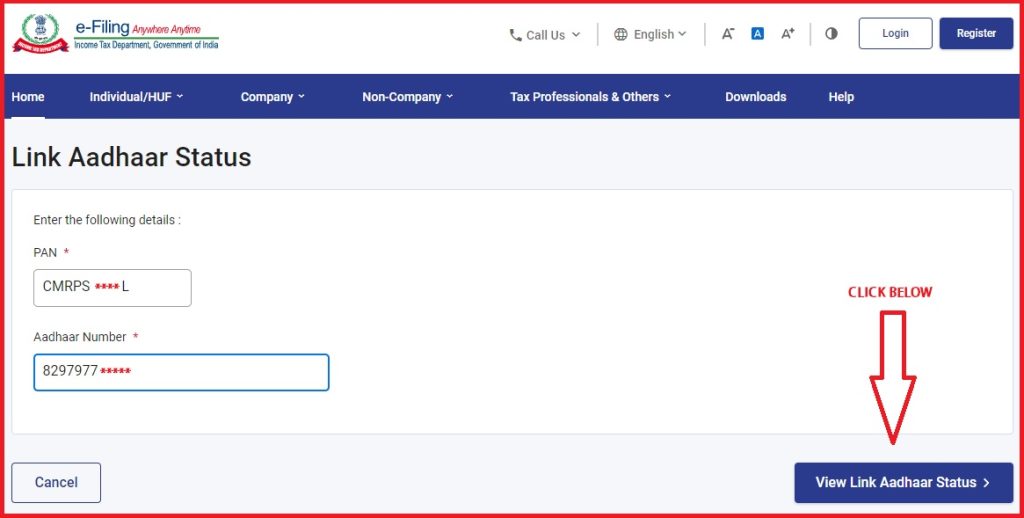This screenshot has height=518, width=1024.
Task: Click the e-Filing Anywhere Anytime logo text
Action: click(146, 34)
